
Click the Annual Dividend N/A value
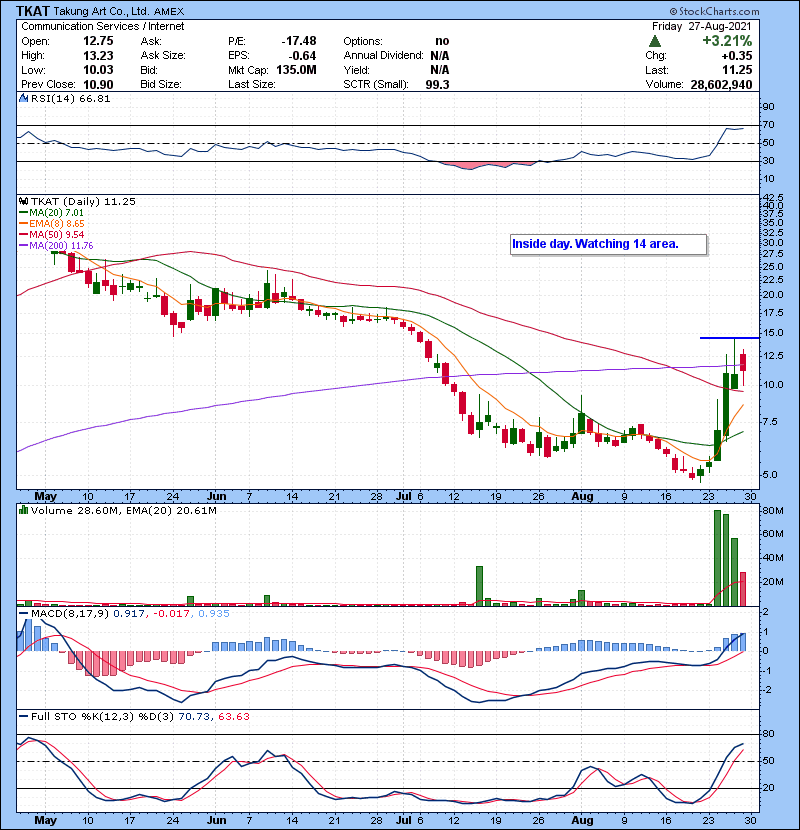coord(439,56)
